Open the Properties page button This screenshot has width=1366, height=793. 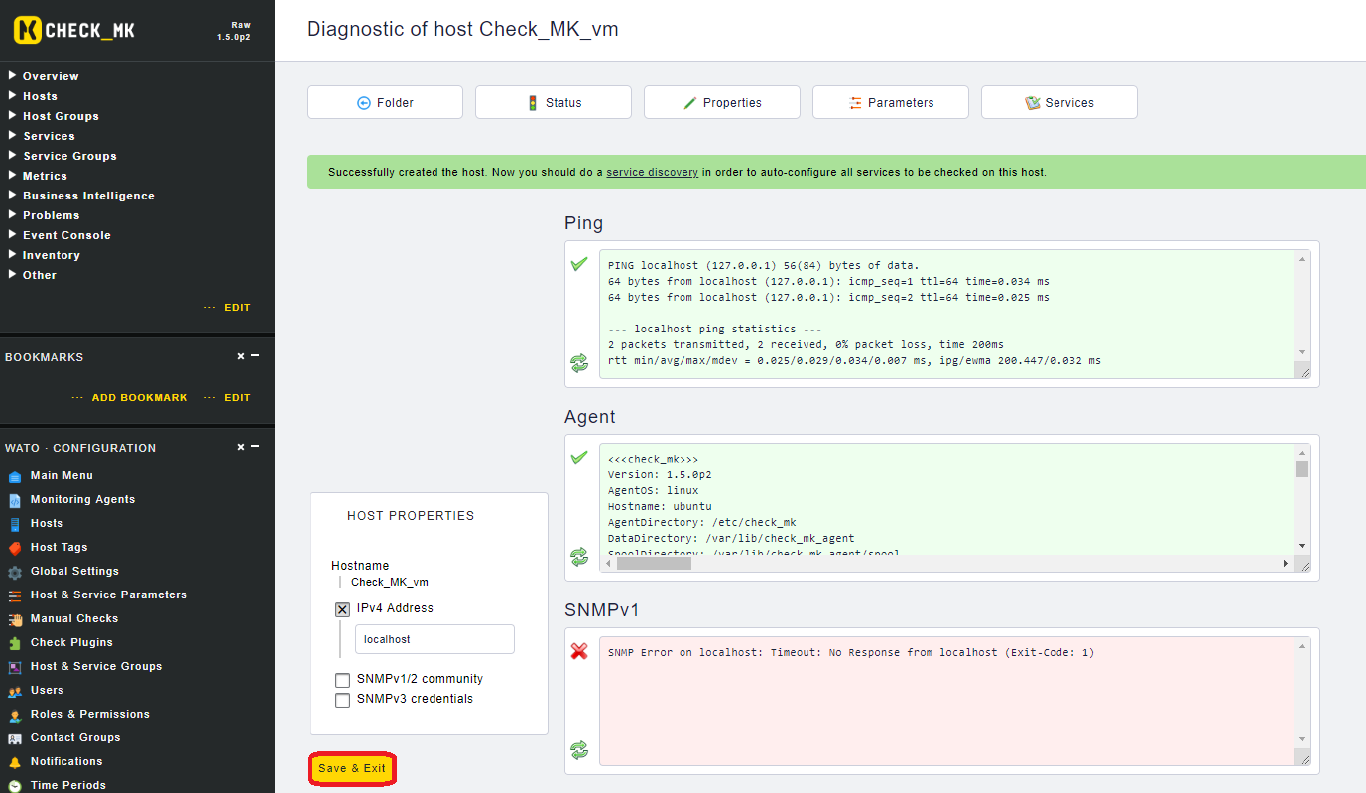pos(722,102)
